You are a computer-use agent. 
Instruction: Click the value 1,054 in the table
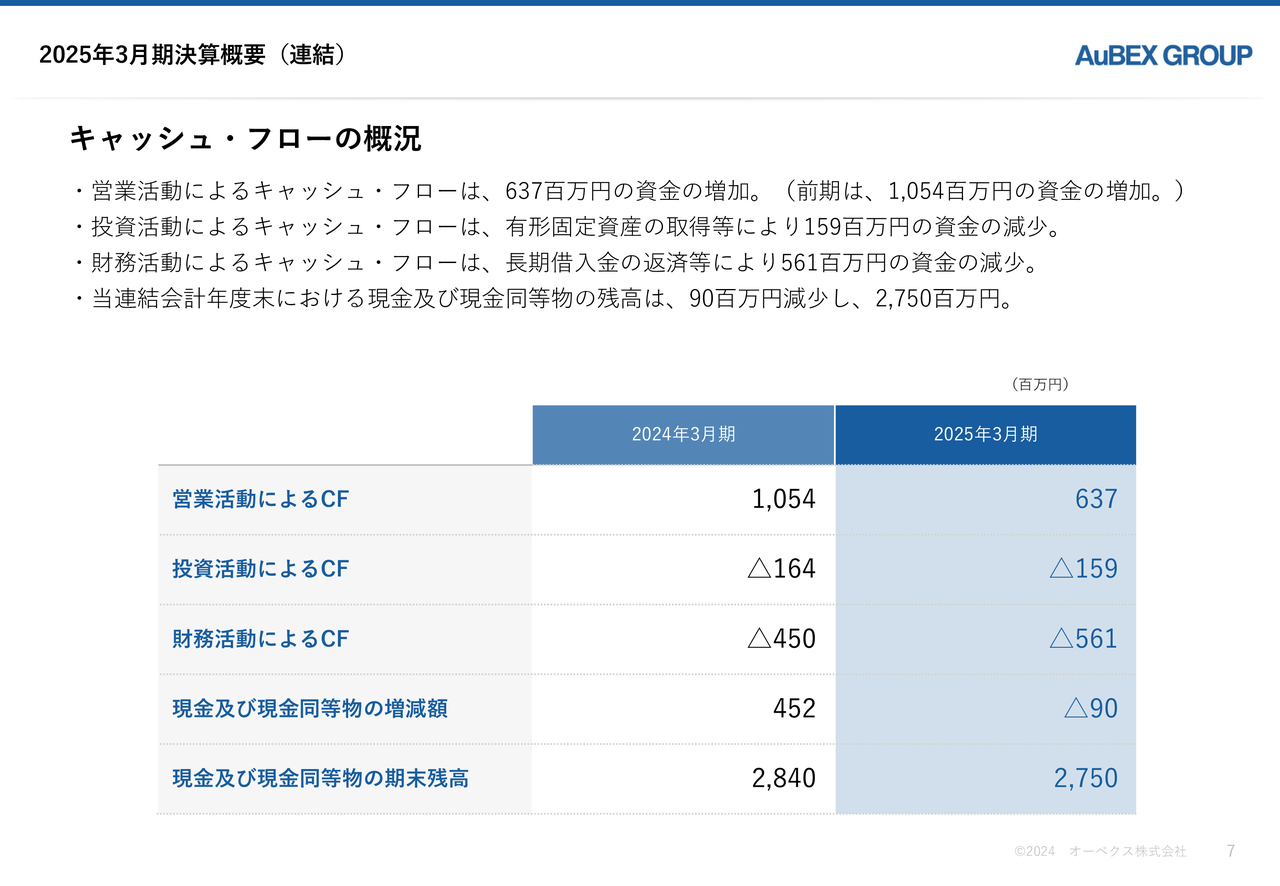[x=784, y=499]
